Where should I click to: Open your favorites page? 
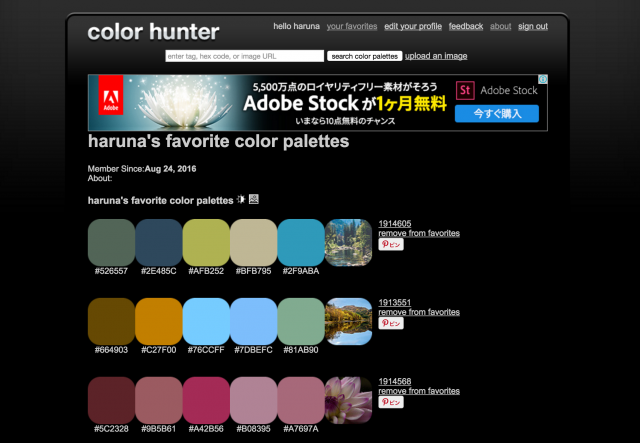351,26
